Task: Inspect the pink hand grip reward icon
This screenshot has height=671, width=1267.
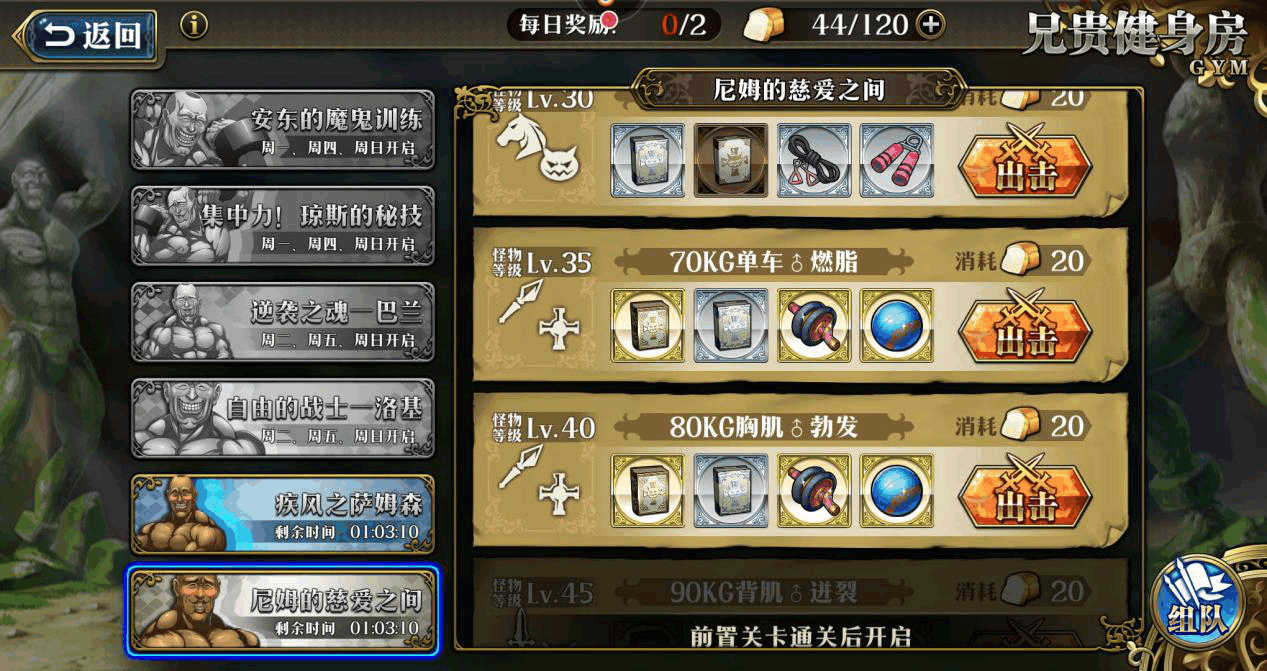Action: pos(897,161)
